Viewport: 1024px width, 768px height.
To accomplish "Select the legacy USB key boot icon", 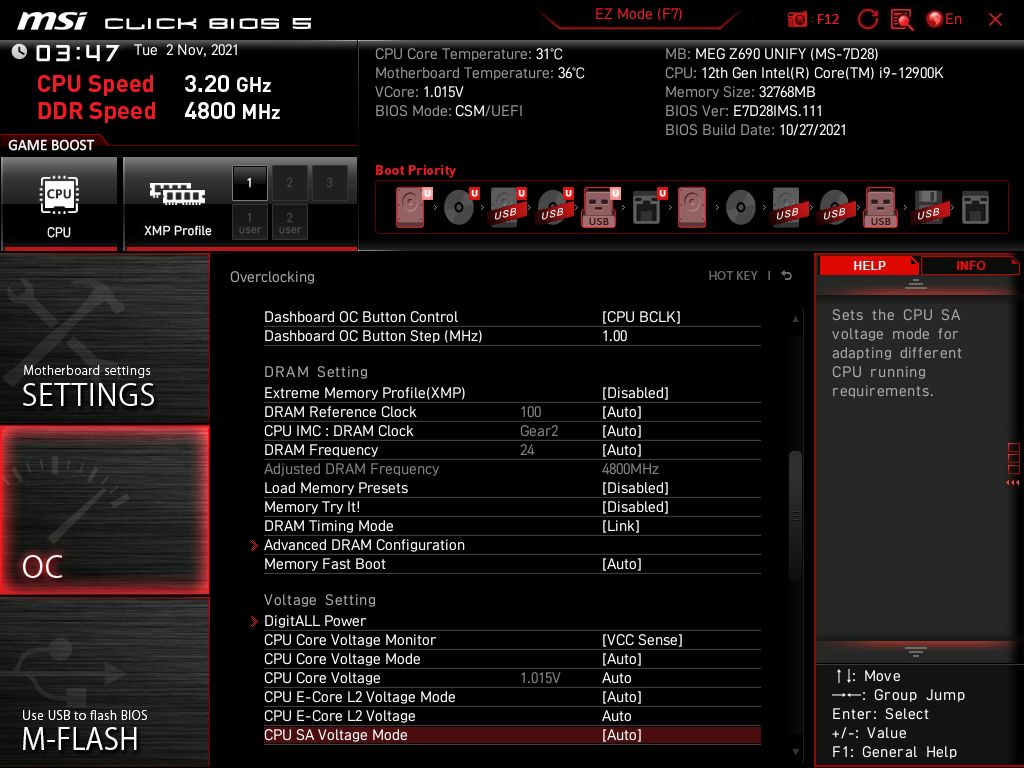I will 881,207.
